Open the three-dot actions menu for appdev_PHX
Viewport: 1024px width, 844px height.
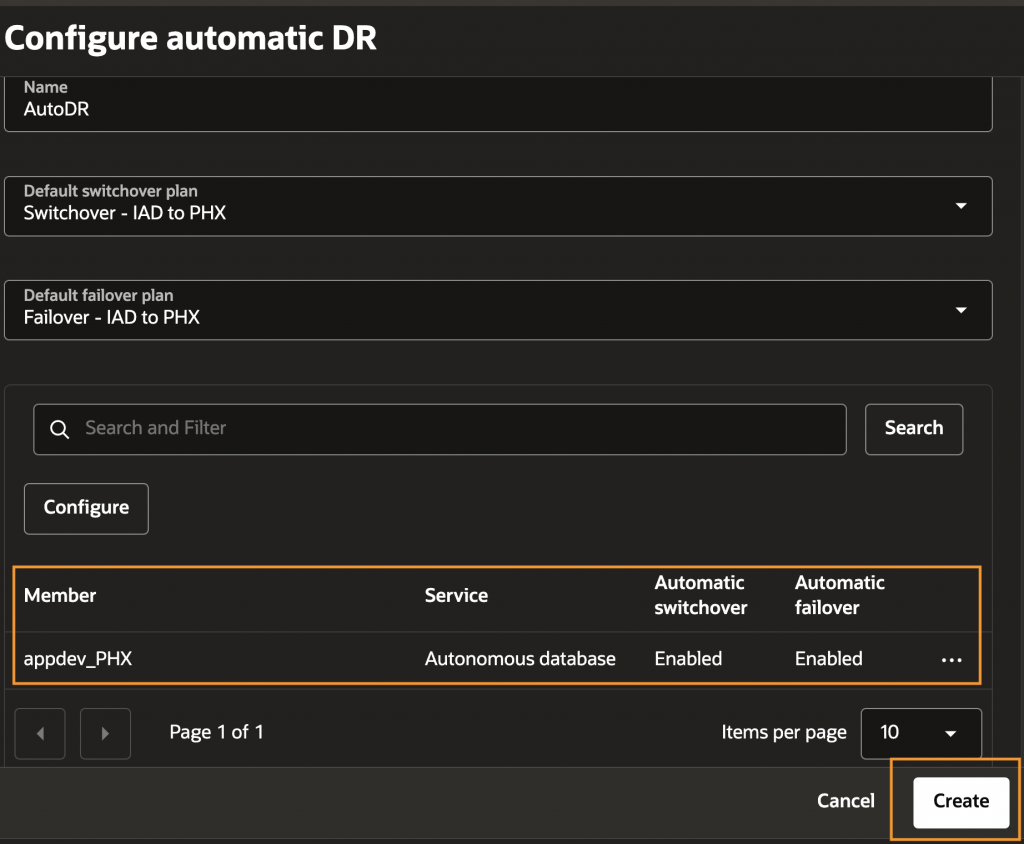click(951, 660)
